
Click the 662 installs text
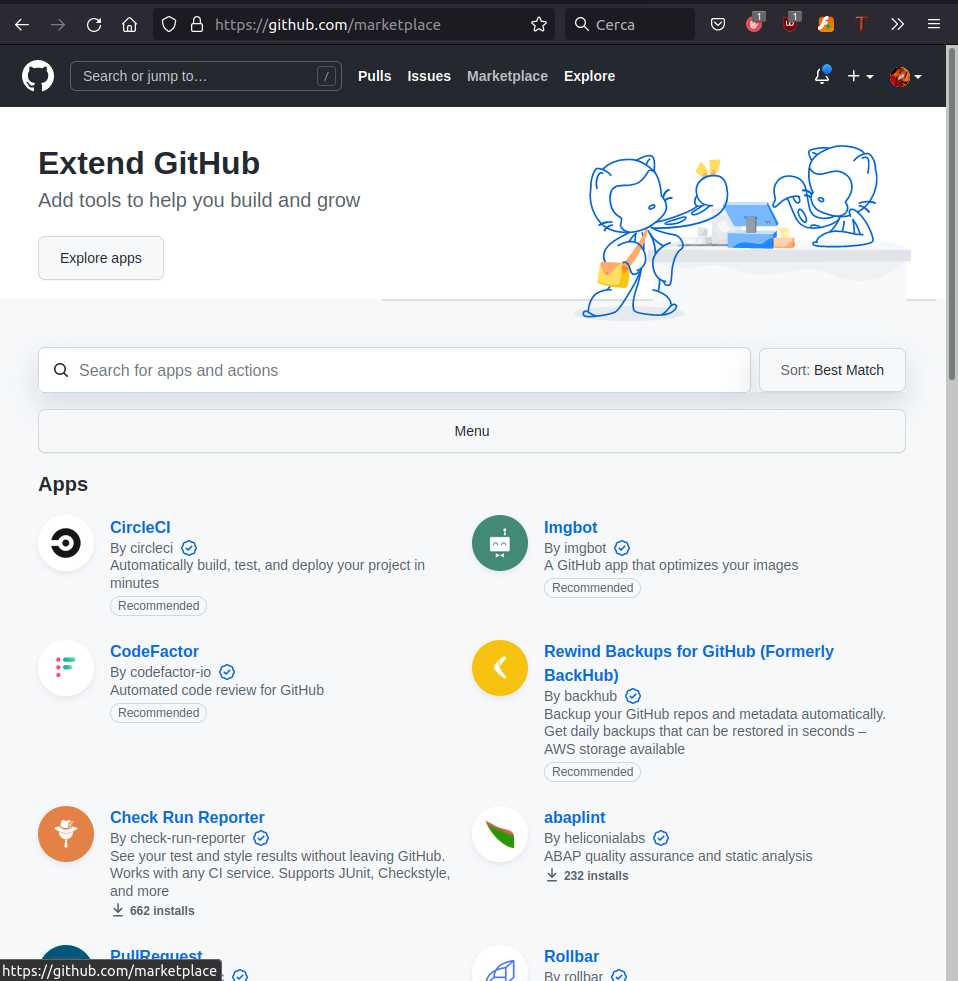(x=162, y=910)
